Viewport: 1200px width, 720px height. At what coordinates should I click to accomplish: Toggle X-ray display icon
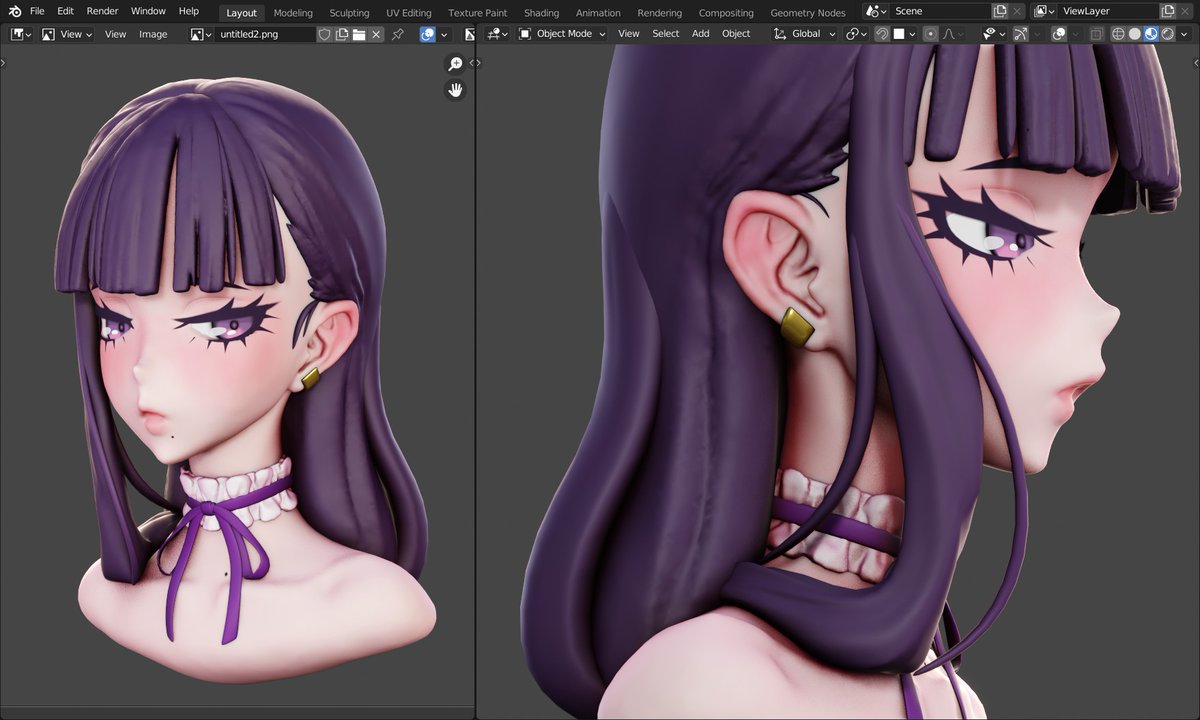[1096, 34]
